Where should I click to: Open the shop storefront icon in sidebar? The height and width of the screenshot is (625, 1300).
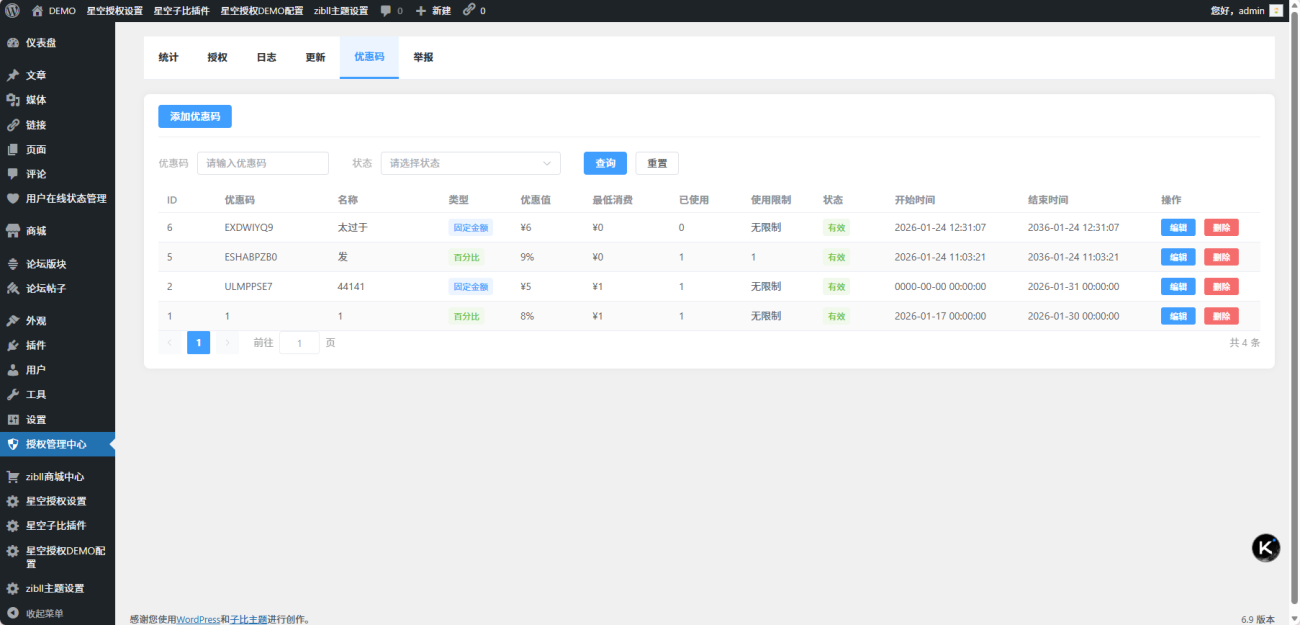pos(13,231)
